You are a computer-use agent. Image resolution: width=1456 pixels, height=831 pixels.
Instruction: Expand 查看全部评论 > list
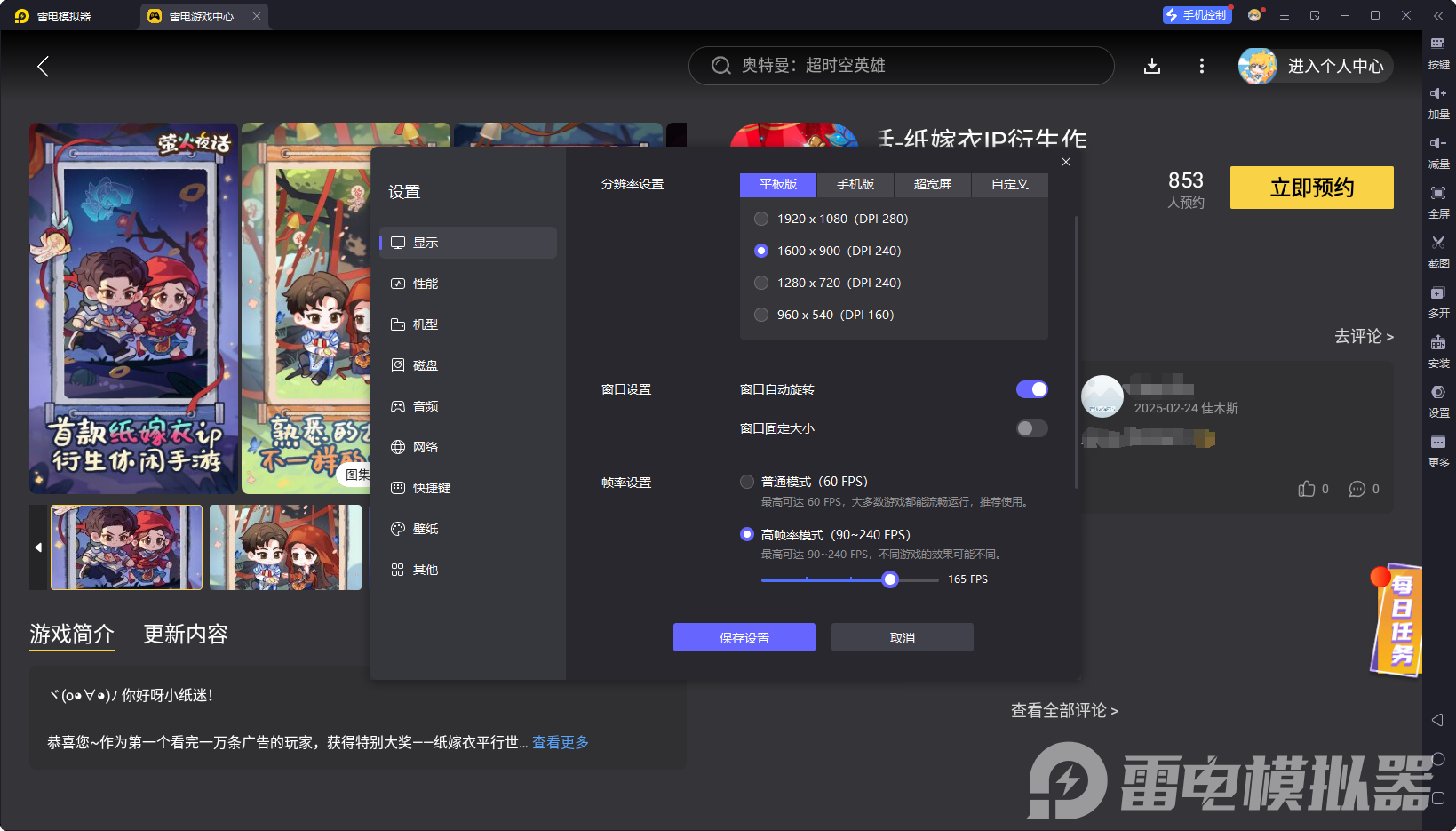click(x=1064, y=710)
